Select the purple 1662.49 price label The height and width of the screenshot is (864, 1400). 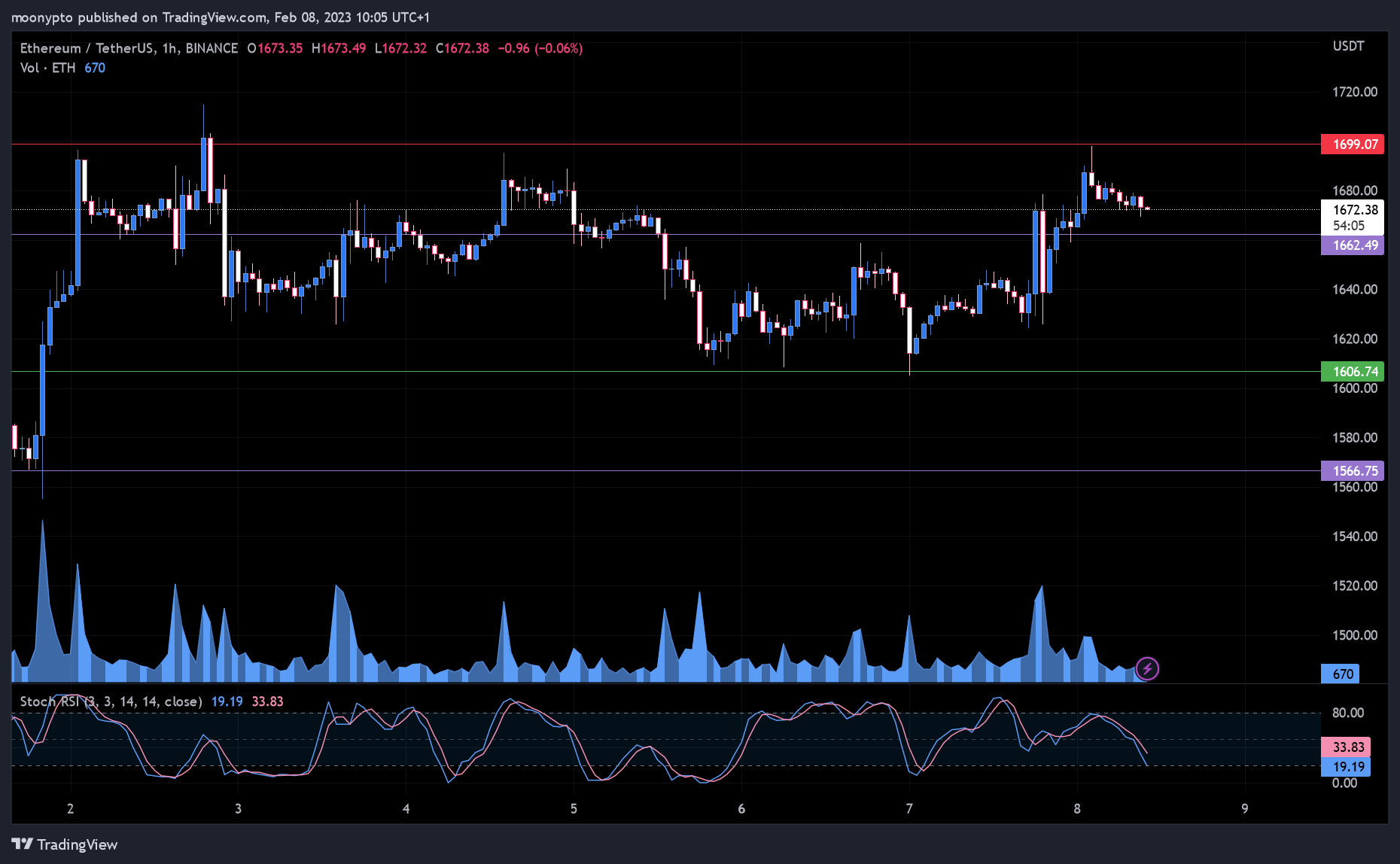[1353, 245]
